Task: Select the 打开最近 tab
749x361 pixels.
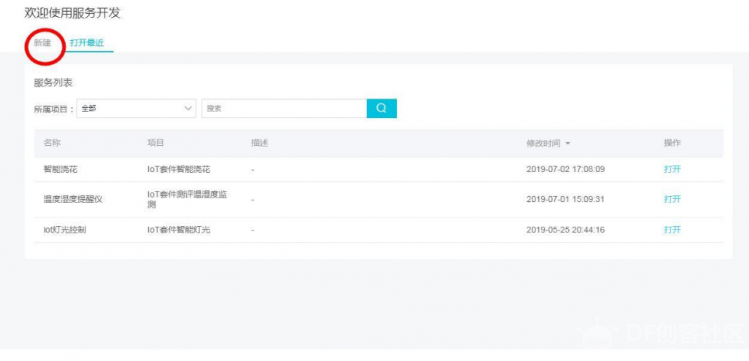Action: tap(87, 43)
